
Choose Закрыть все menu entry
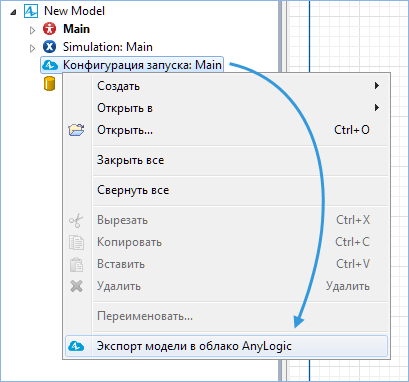pyautogui.click(x=226, y=160)
